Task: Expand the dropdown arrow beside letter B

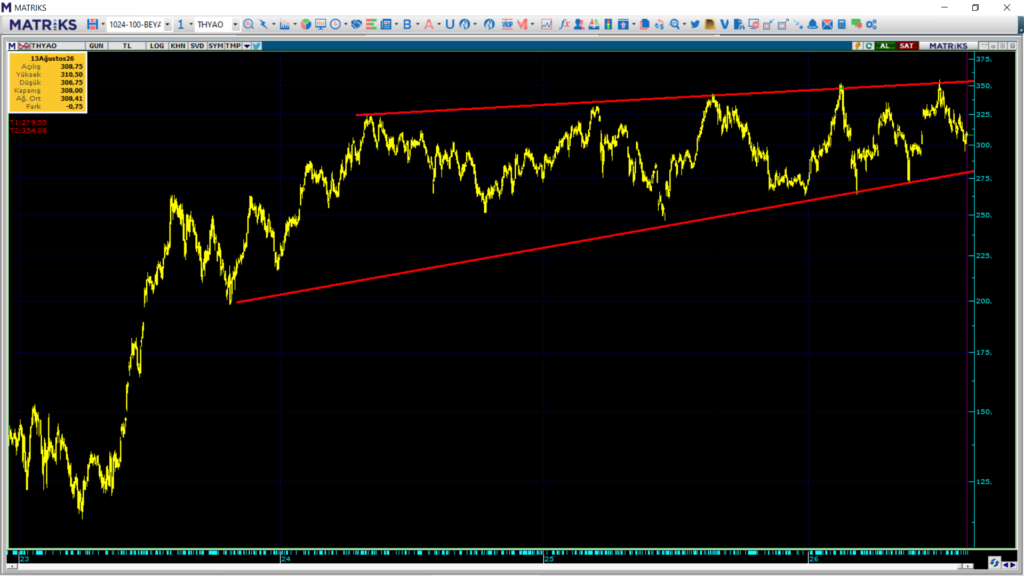Action: point(417,24)
